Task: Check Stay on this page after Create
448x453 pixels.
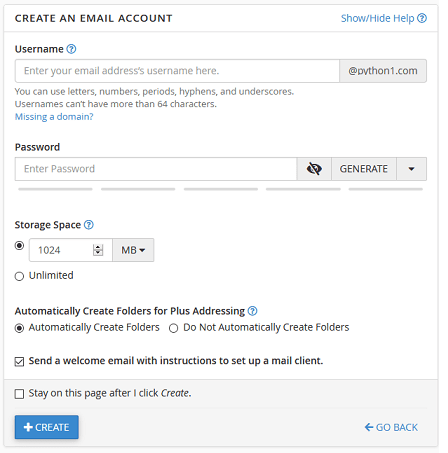Action: point(19,394)
